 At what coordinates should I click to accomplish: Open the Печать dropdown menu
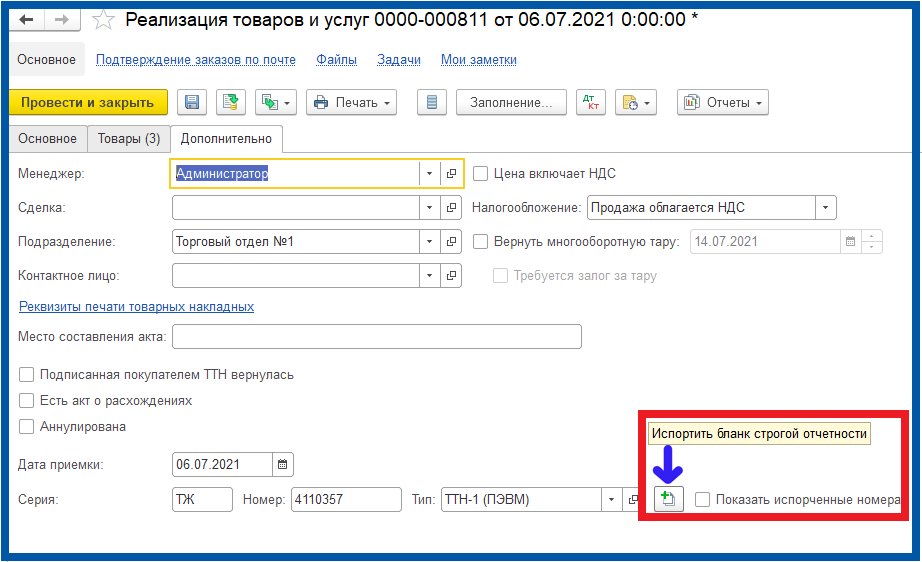tap(350, 103)
